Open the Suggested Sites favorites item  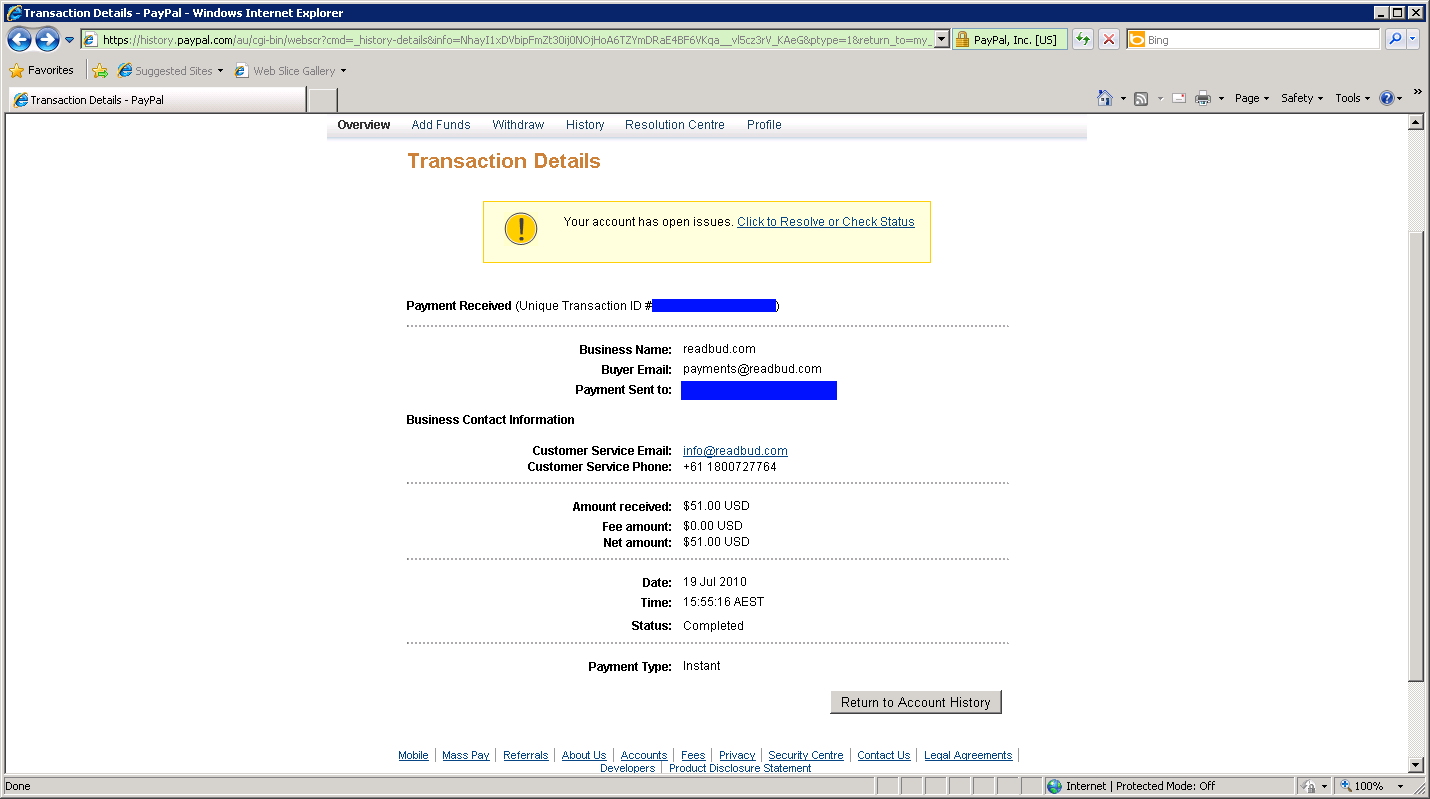pos(170,71)
